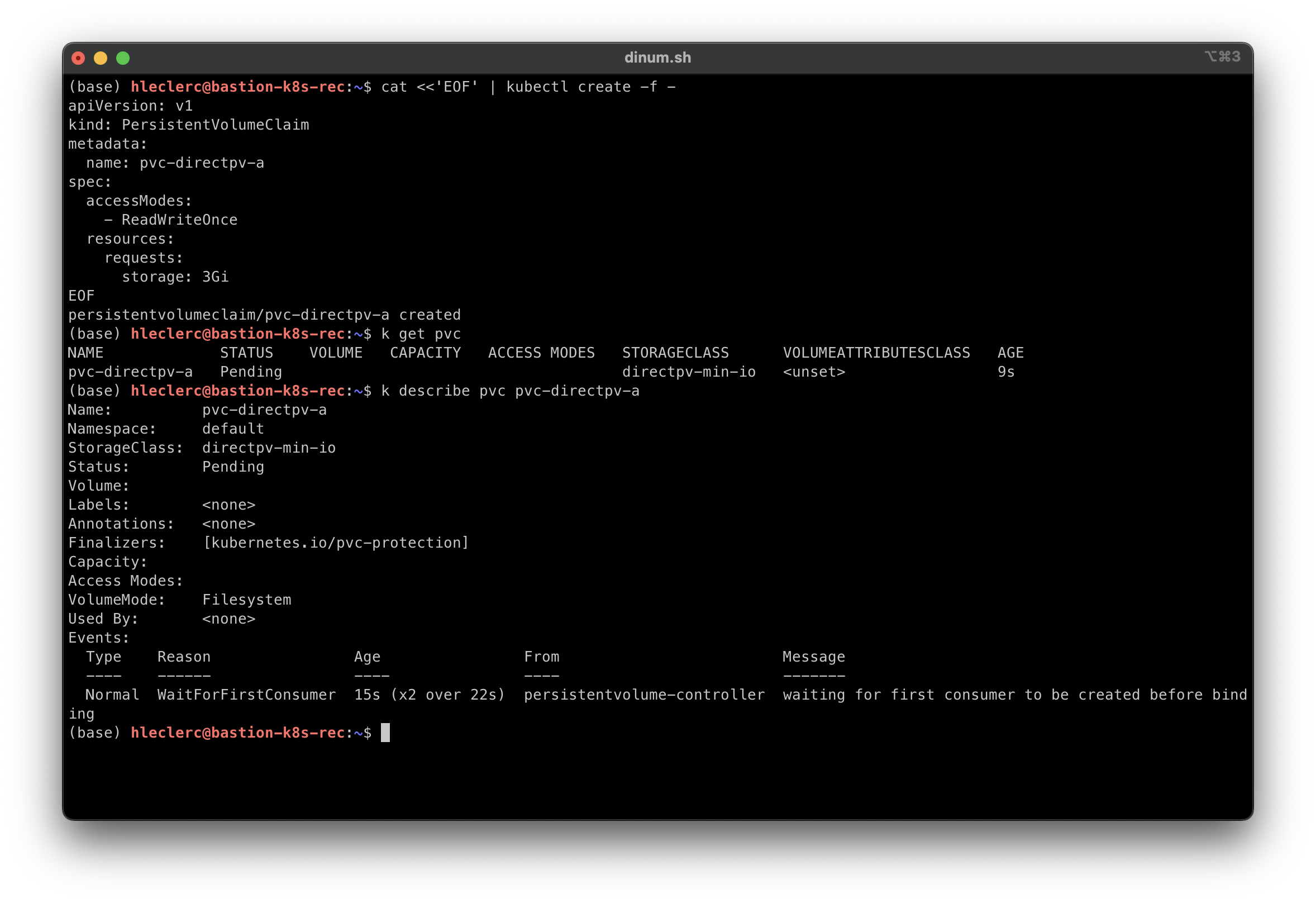Click the STORAGECLASS column header

pos(675,353)
